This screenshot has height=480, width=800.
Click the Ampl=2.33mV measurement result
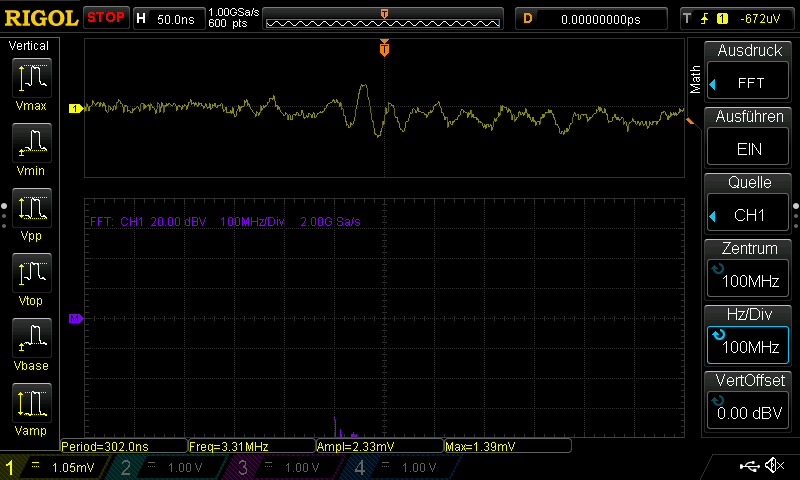380,446
